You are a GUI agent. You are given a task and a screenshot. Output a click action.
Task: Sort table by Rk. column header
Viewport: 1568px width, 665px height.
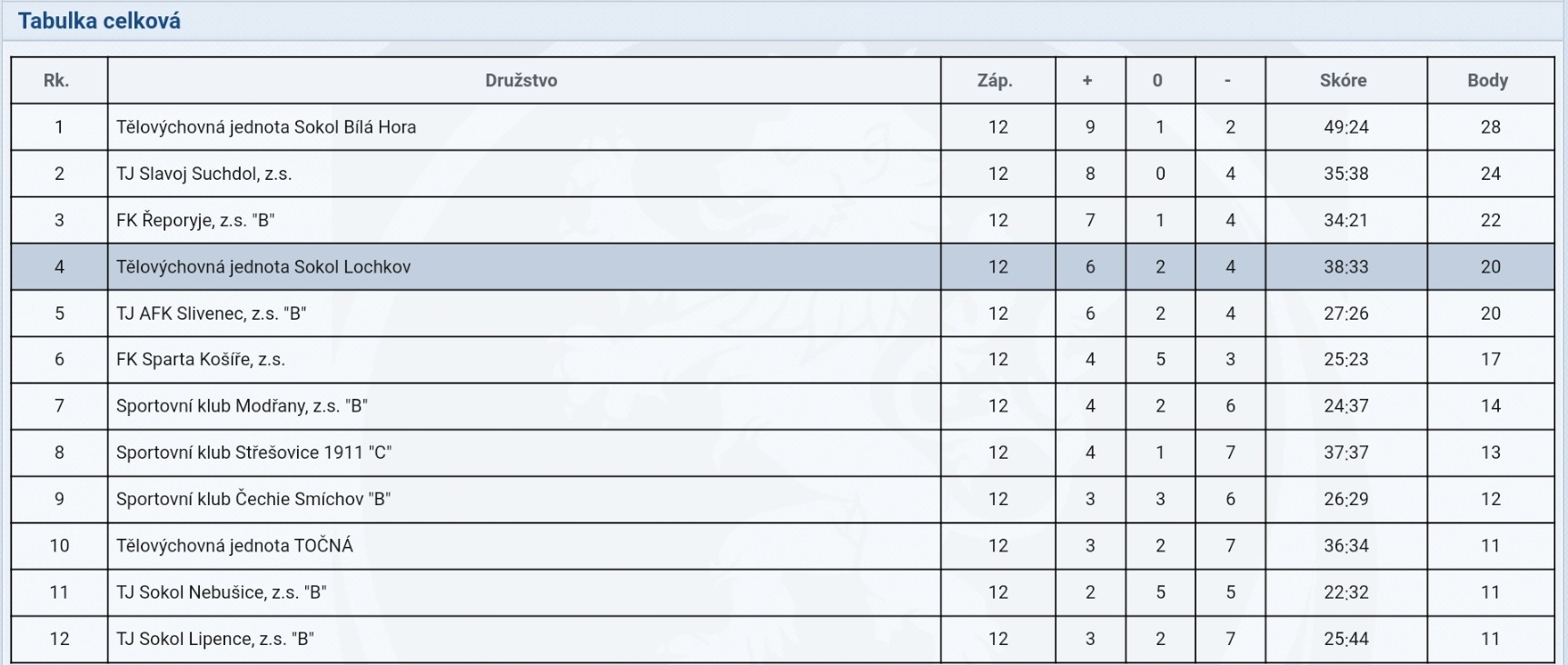(56, 80)
